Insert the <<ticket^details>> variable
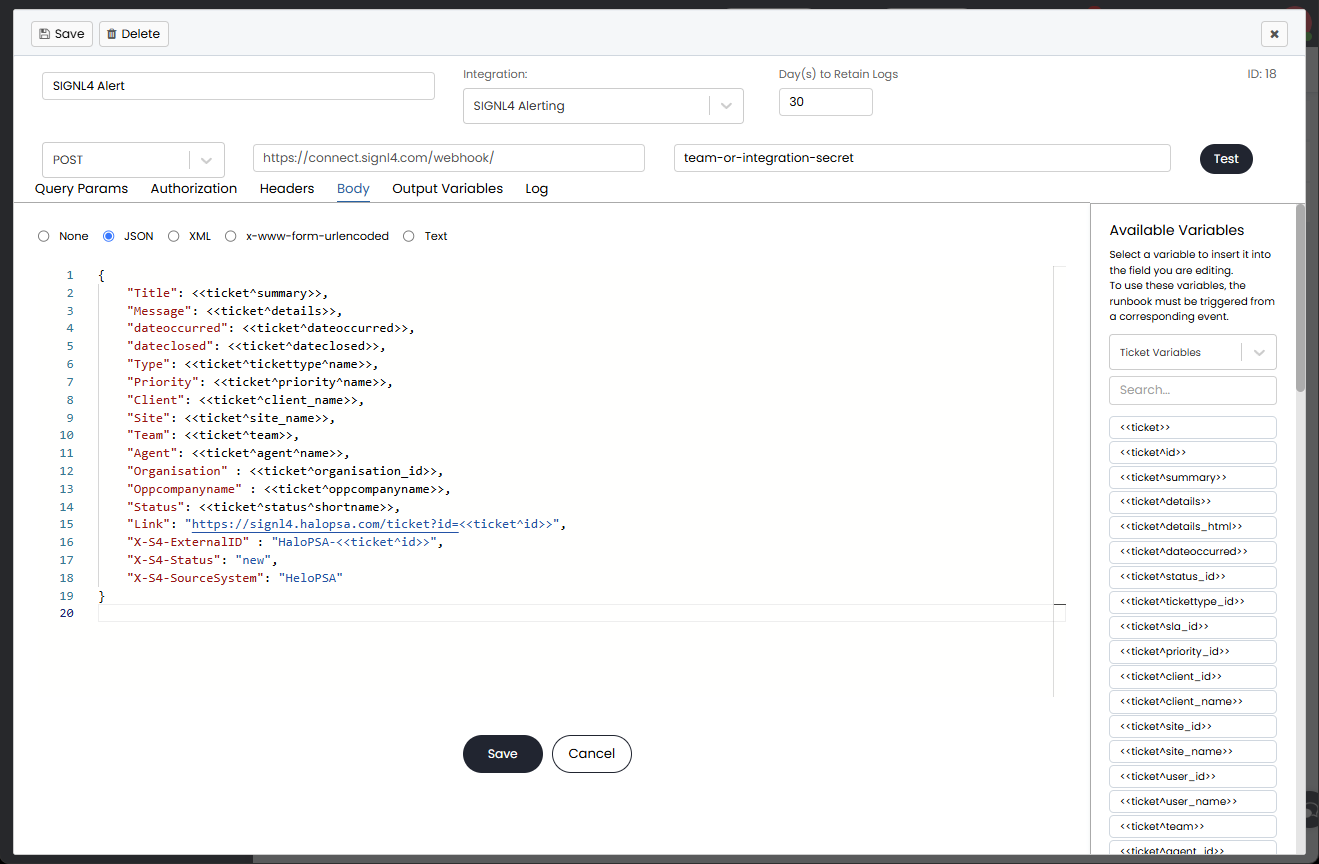The width and height of the screenshot is (1319, 864). coord(1193,502)
